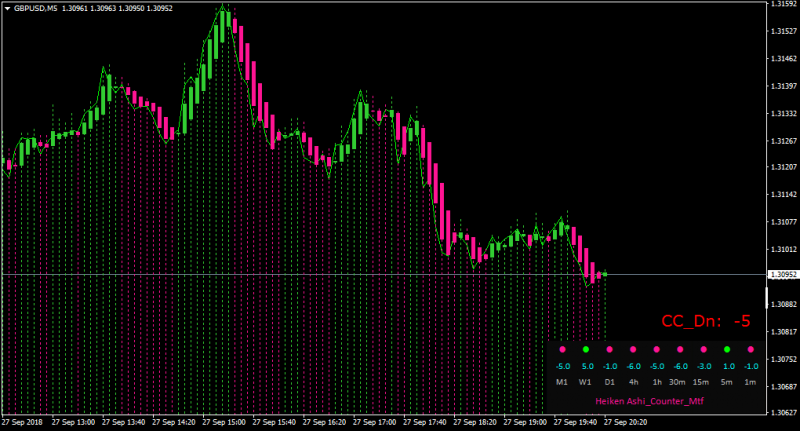Click the 1m timeframe label
Image resolution: width=800 pixels, height=431 pixels.
click(750, 382)
